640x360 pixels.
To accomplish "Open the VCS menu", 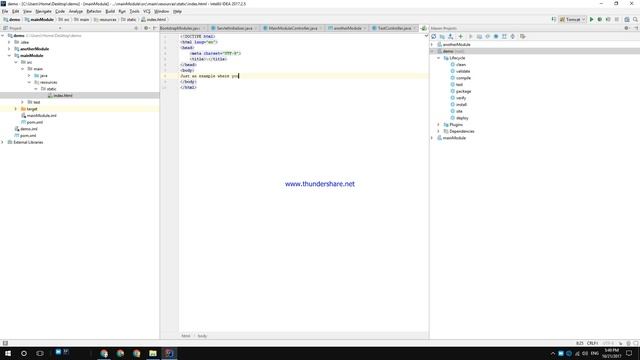I will point(147,11).
